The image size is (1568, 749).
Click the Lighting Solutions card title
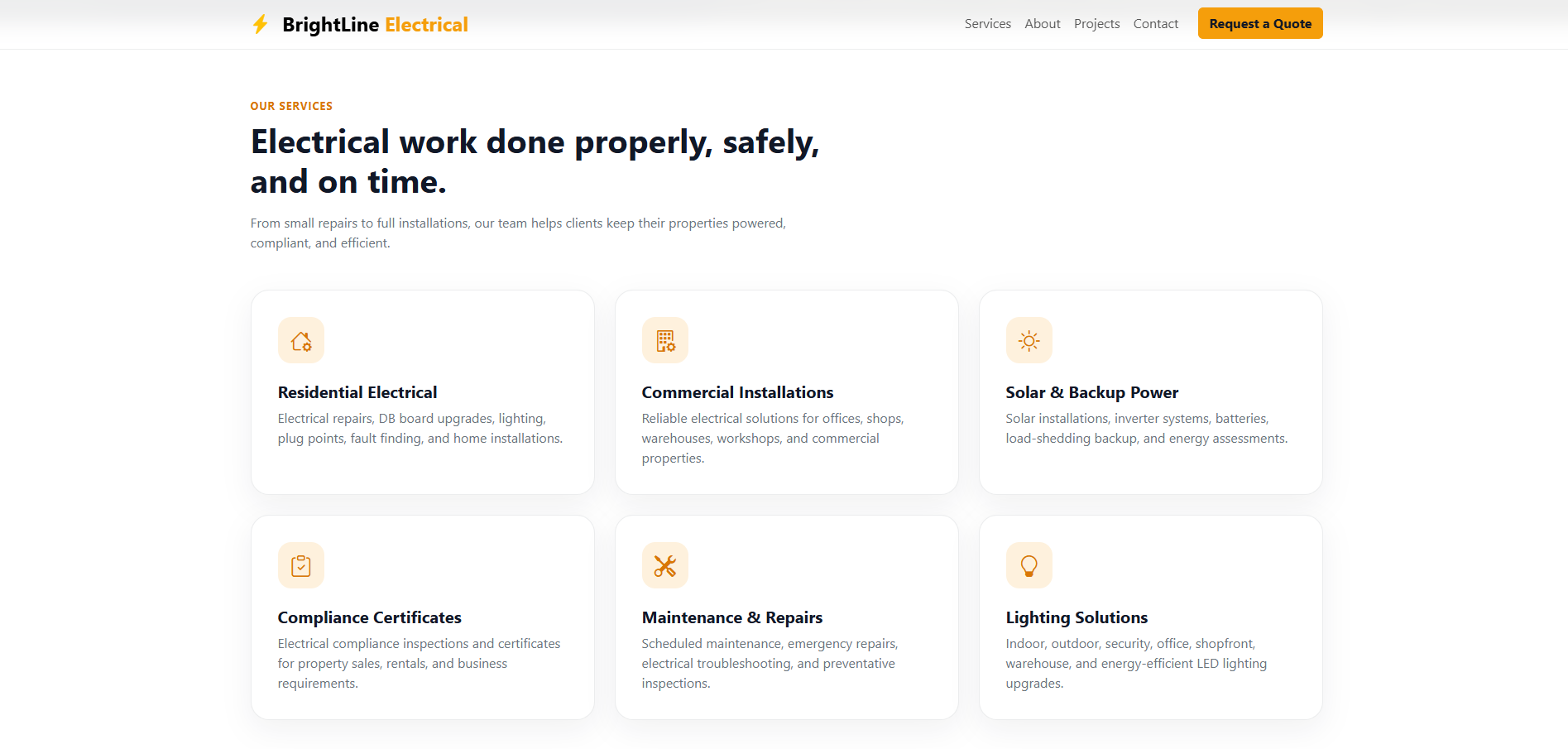(1077, 617)
